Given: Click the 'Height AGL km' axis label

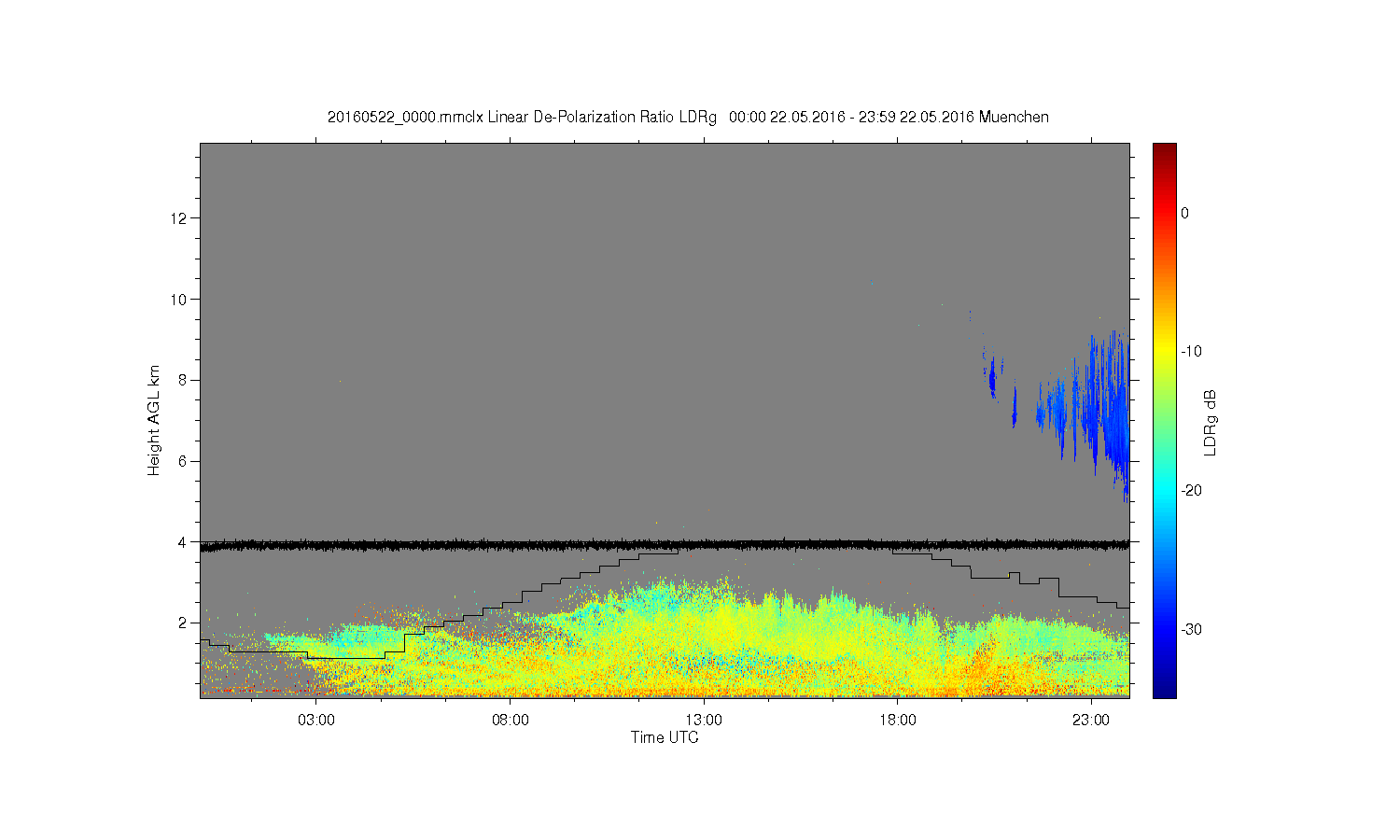Looking at the screenshot, I should pyautogui.click(x=154, y=420).
